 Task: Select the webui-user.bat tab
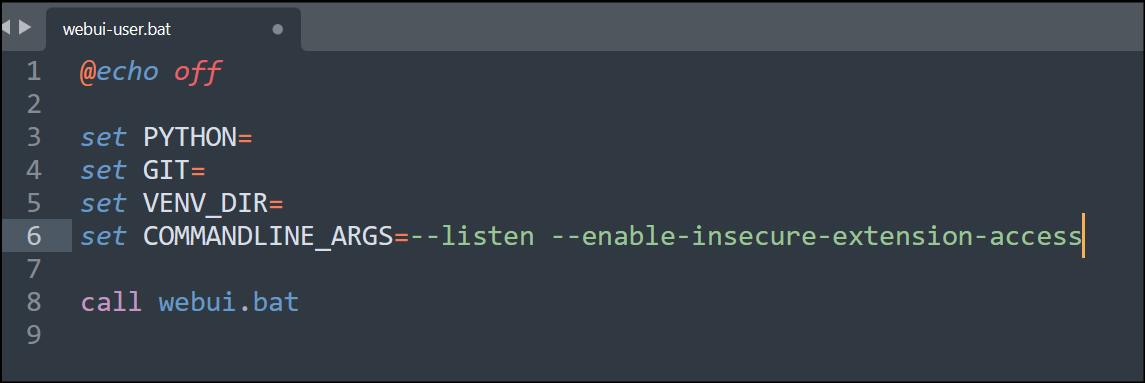(173, 29)
